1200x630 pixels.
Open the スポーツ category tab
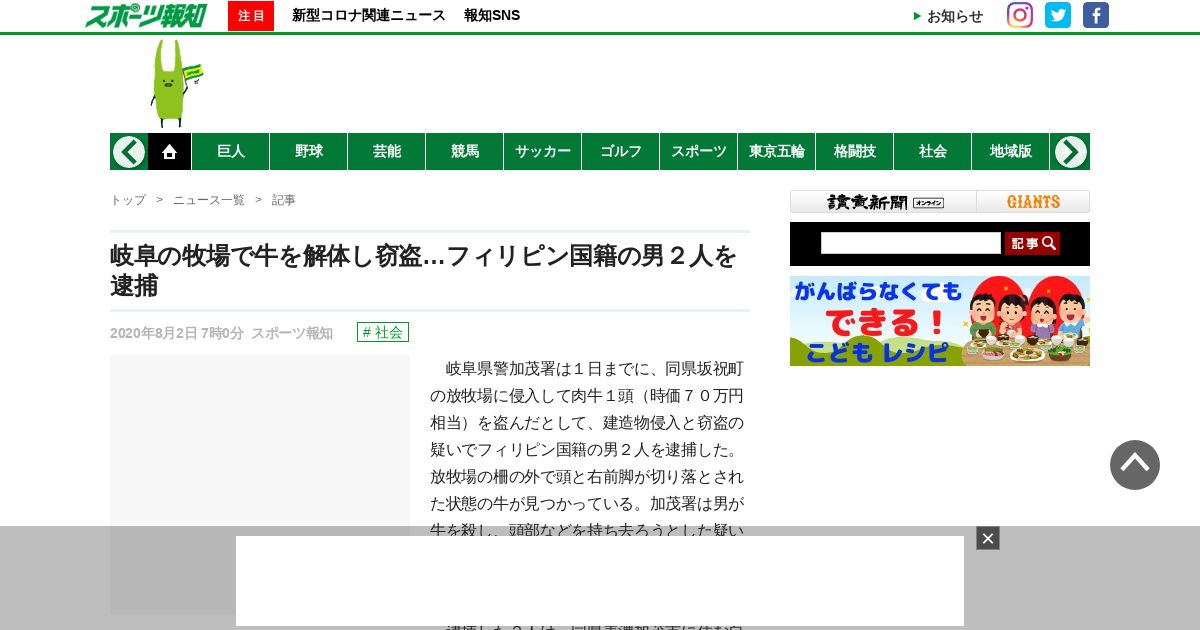[x=699, y=152]
